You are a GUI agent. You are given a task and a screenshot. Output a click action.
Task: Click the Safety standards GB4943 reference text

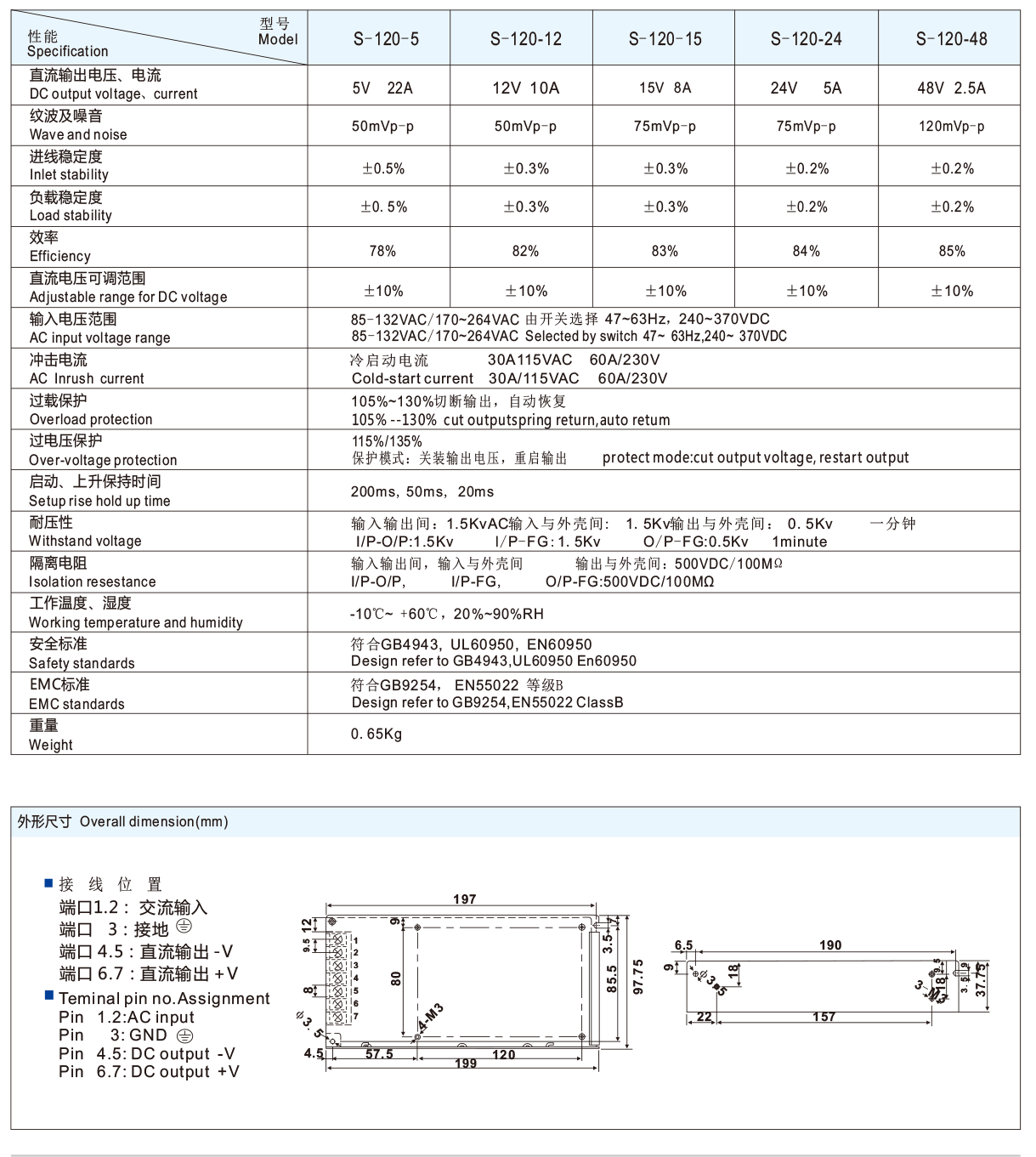[470, 644]
